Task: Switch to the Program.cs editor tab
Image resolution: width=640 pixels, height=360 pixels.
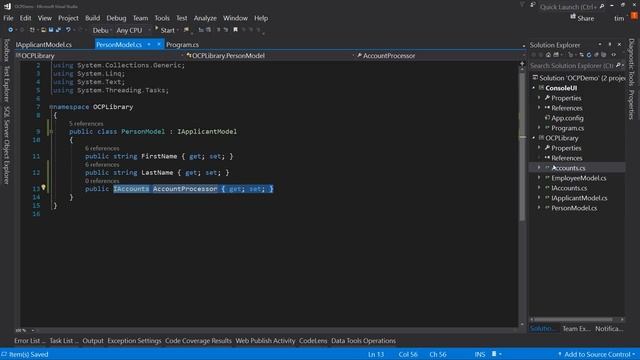Action: [x=182, y=44]
